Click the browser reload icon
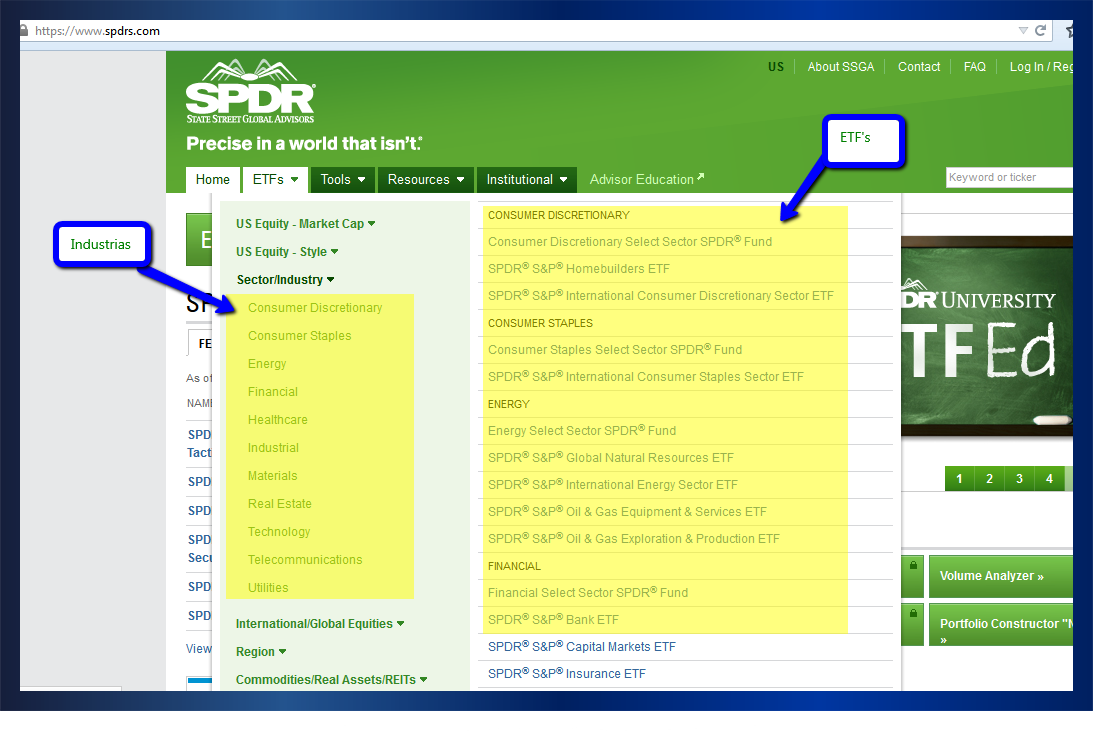Viewport: 1093px width, 741px height. coord(1041,31)
